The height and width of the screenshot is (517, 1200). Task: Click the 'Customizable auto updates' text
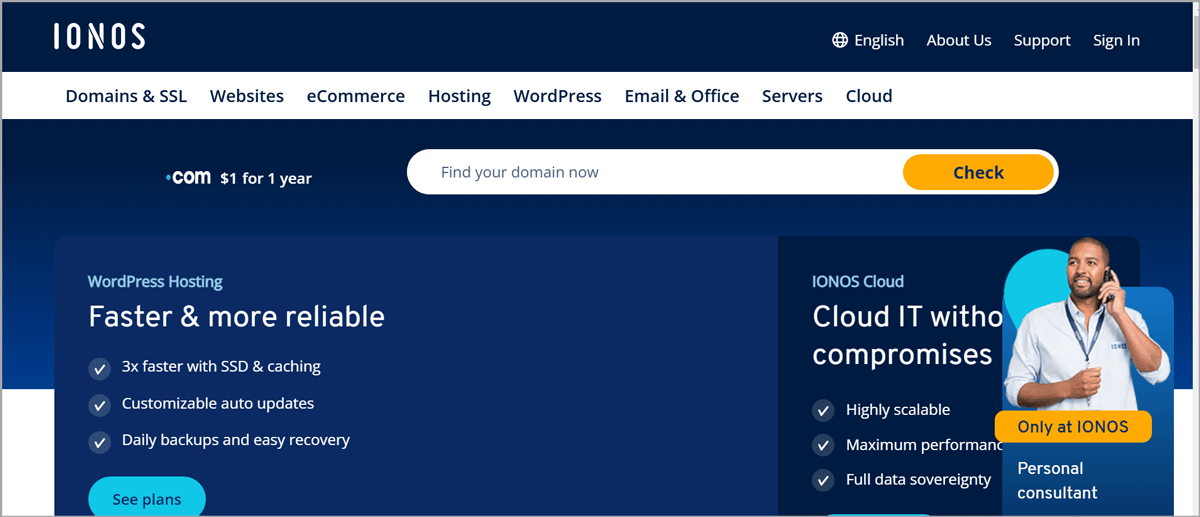coord(218,403)
